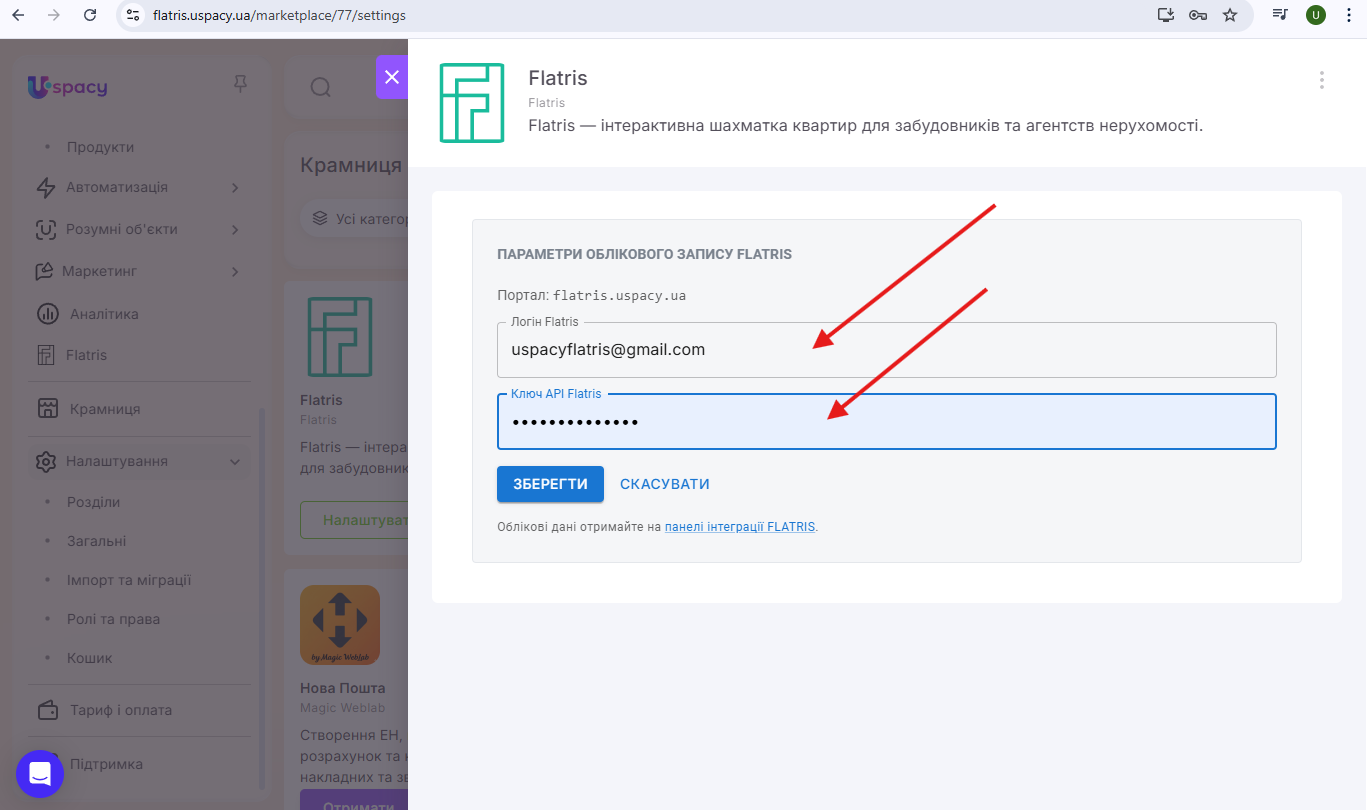Click the Логін Flatris email field

pos(887,350)
